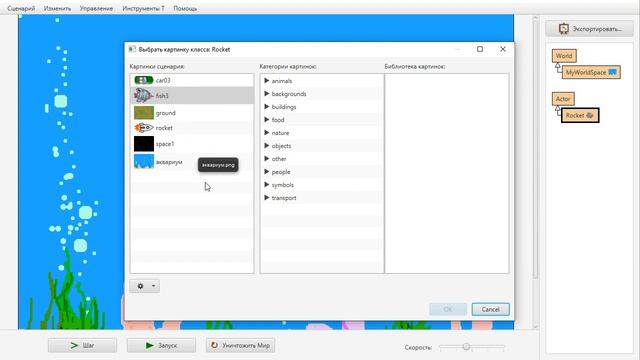Close the image chooser dialog
This screenshot has height=360, width=640.
pos(503,49)
